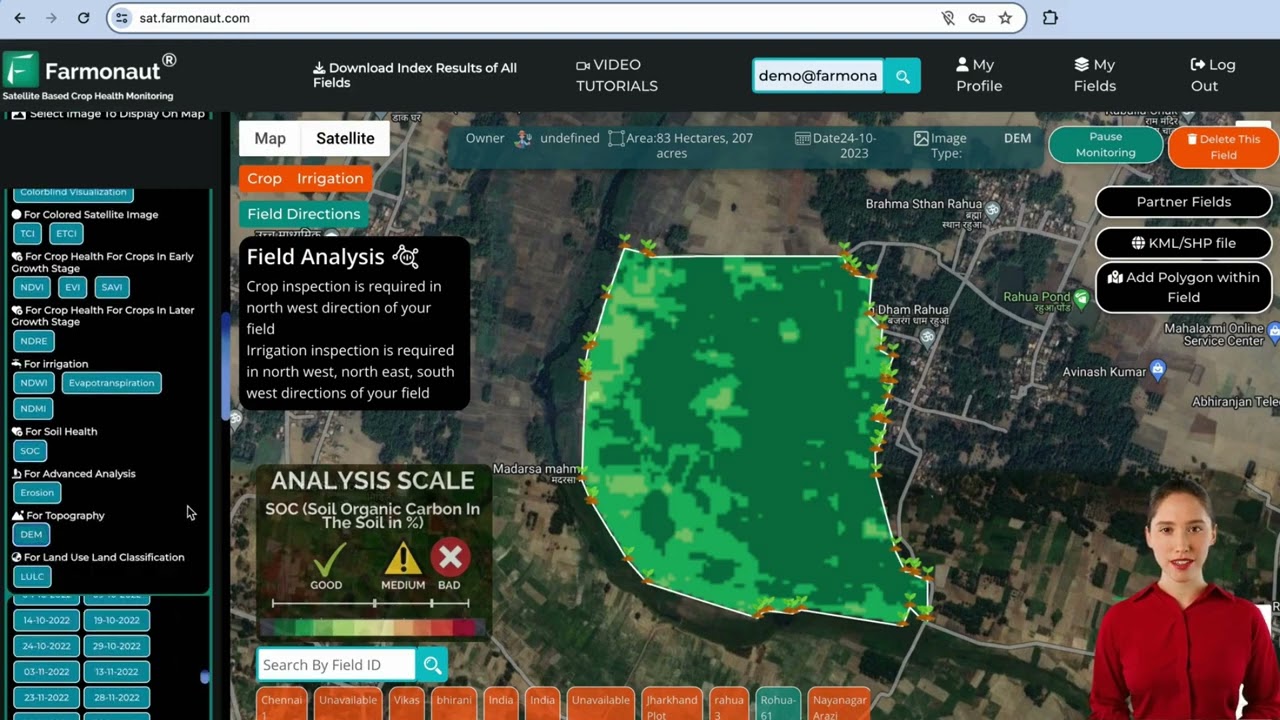Load imagery date 23-11-2022
The width and height of the screenshot is (1280, 720).
47,698
